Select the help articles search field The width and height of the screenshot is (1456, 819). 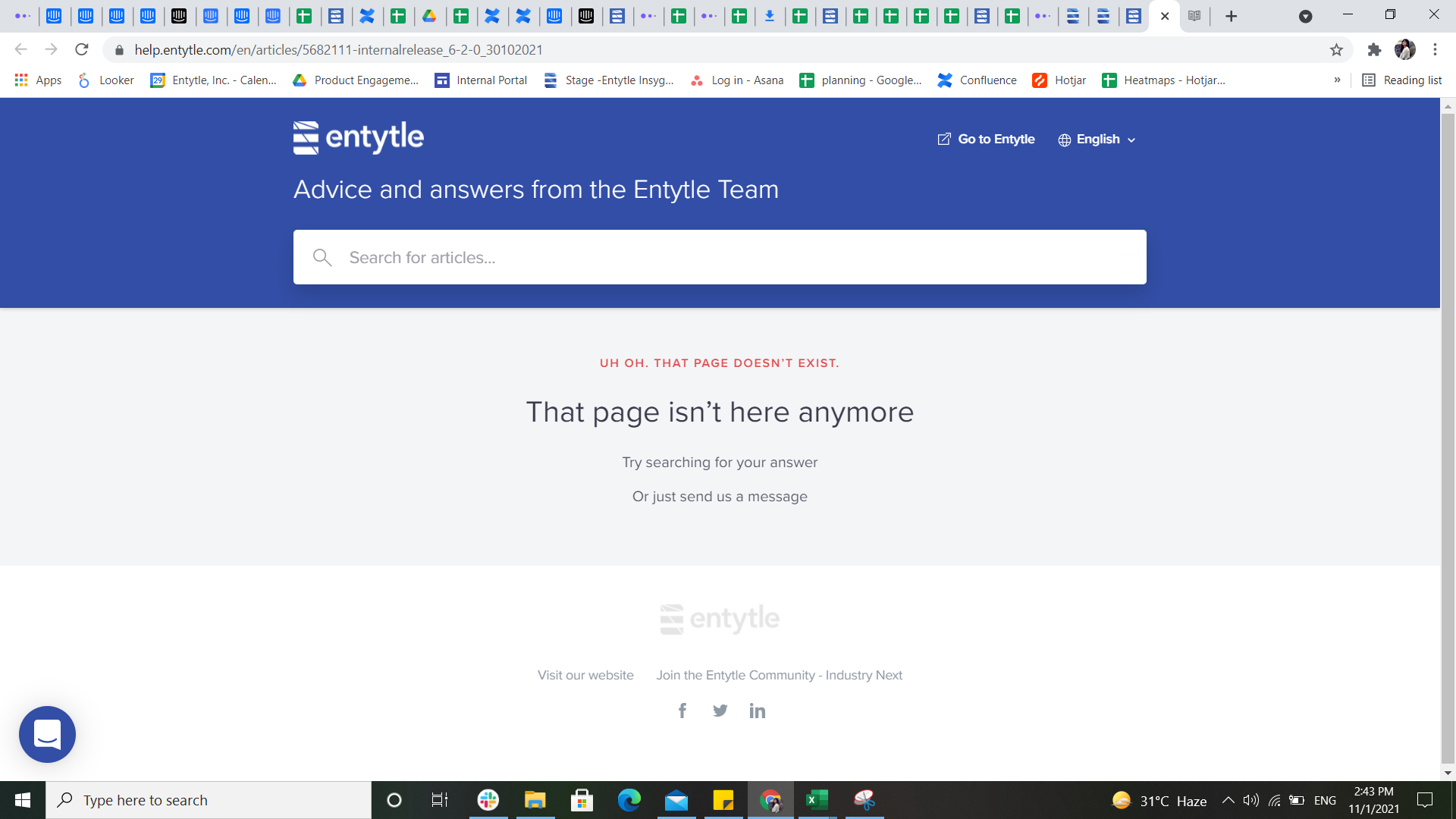[719, 257]
